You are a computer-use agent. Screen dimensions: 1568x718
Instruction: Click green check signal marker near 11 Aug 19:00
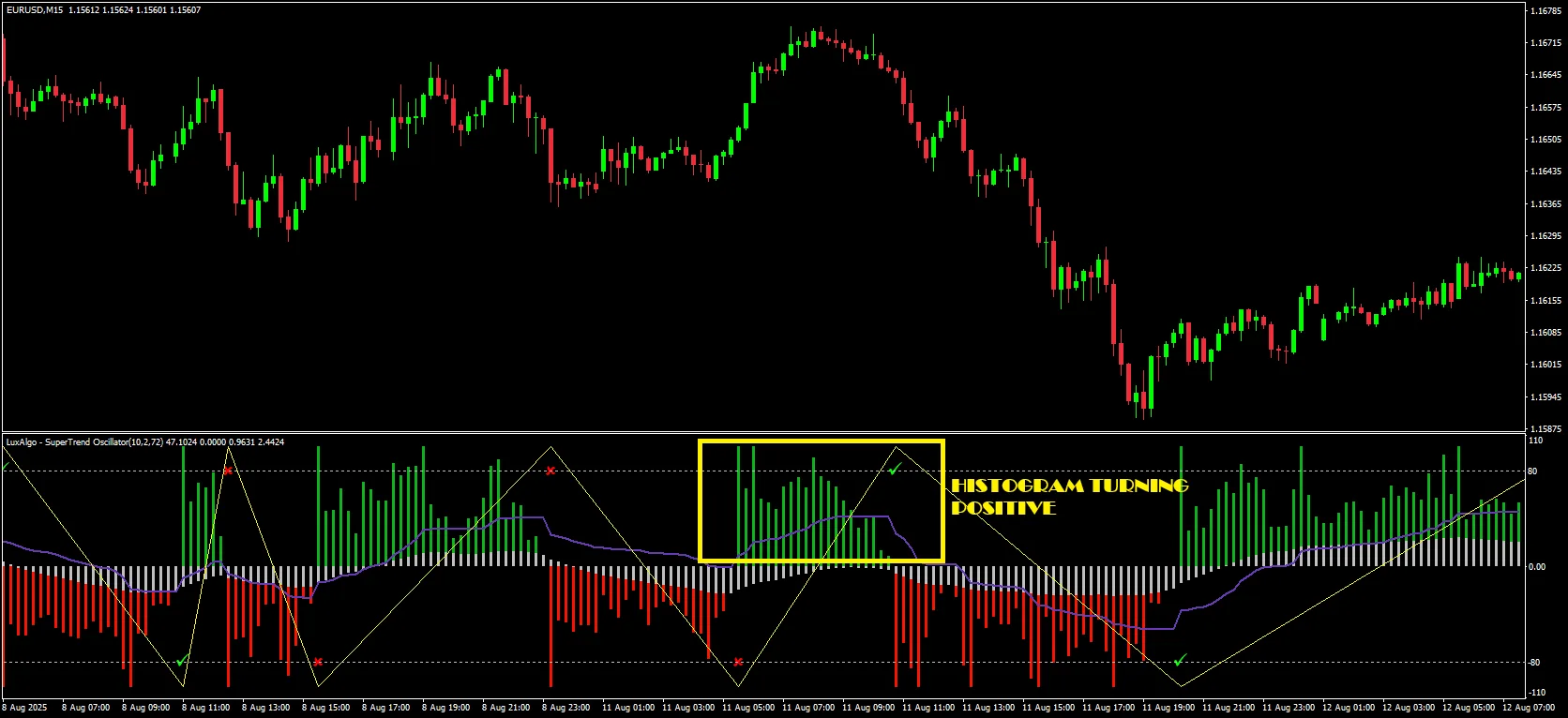pyautogui.click(x=1180, y=660)
